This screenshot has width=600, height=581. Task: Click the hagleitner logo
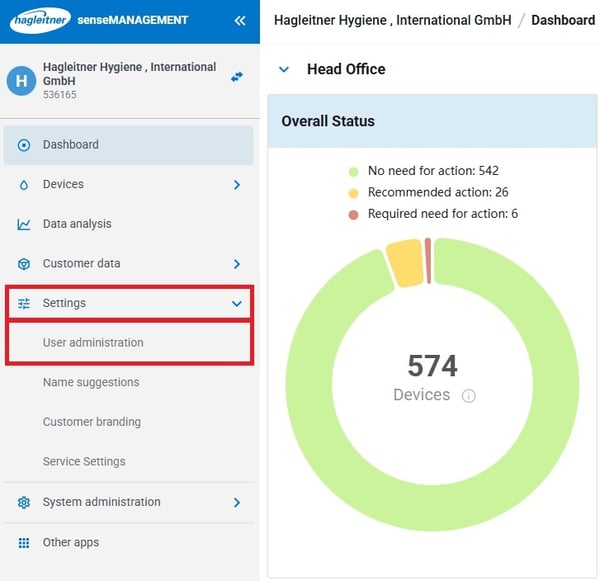click(x=40, y=20)
